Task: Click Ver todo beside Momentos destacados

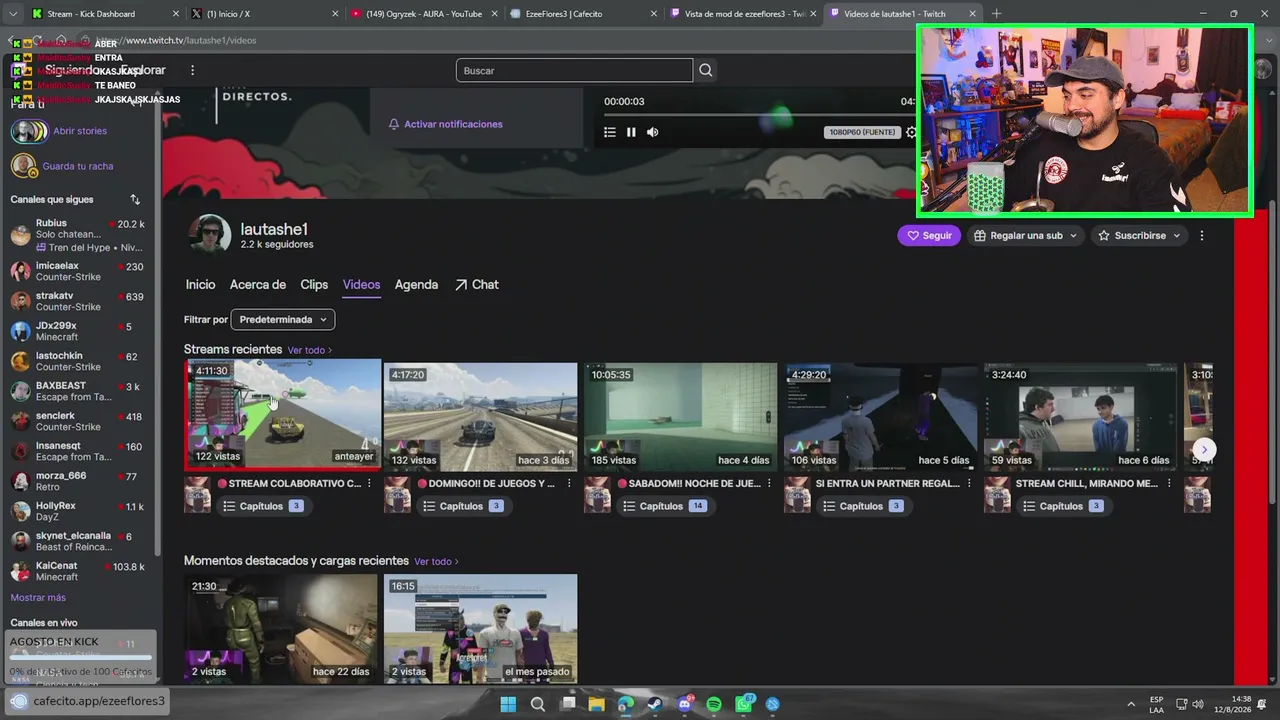Action: point(436,562)
